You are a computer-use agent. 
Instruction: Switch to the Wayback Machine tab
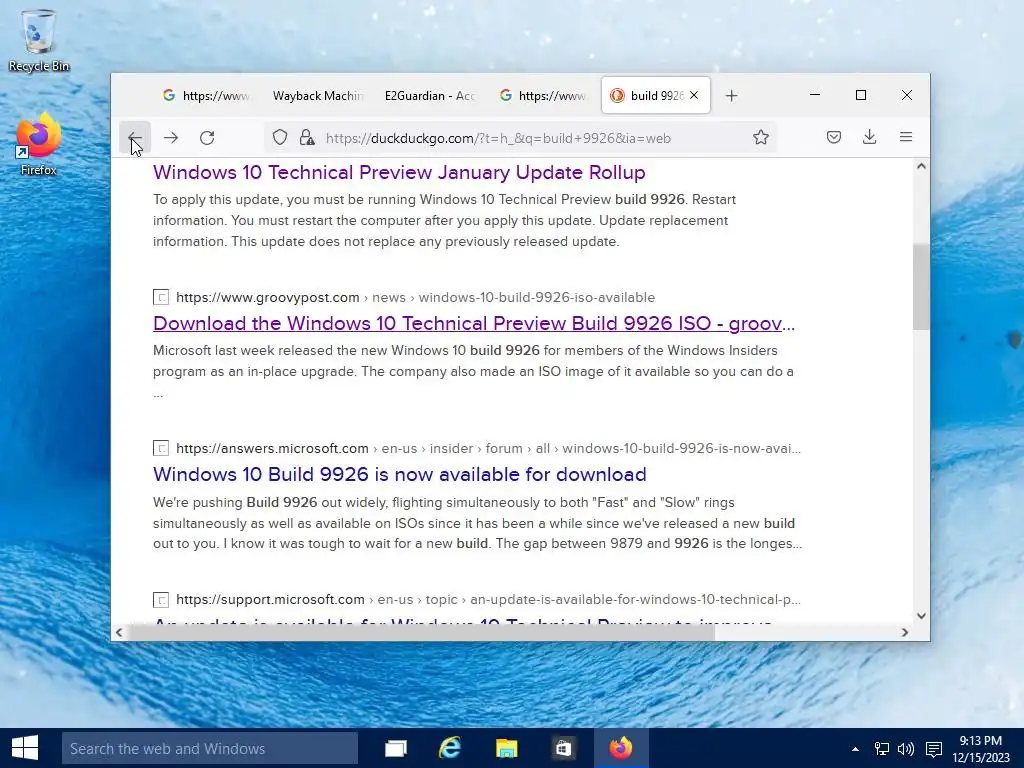(317, 95)
